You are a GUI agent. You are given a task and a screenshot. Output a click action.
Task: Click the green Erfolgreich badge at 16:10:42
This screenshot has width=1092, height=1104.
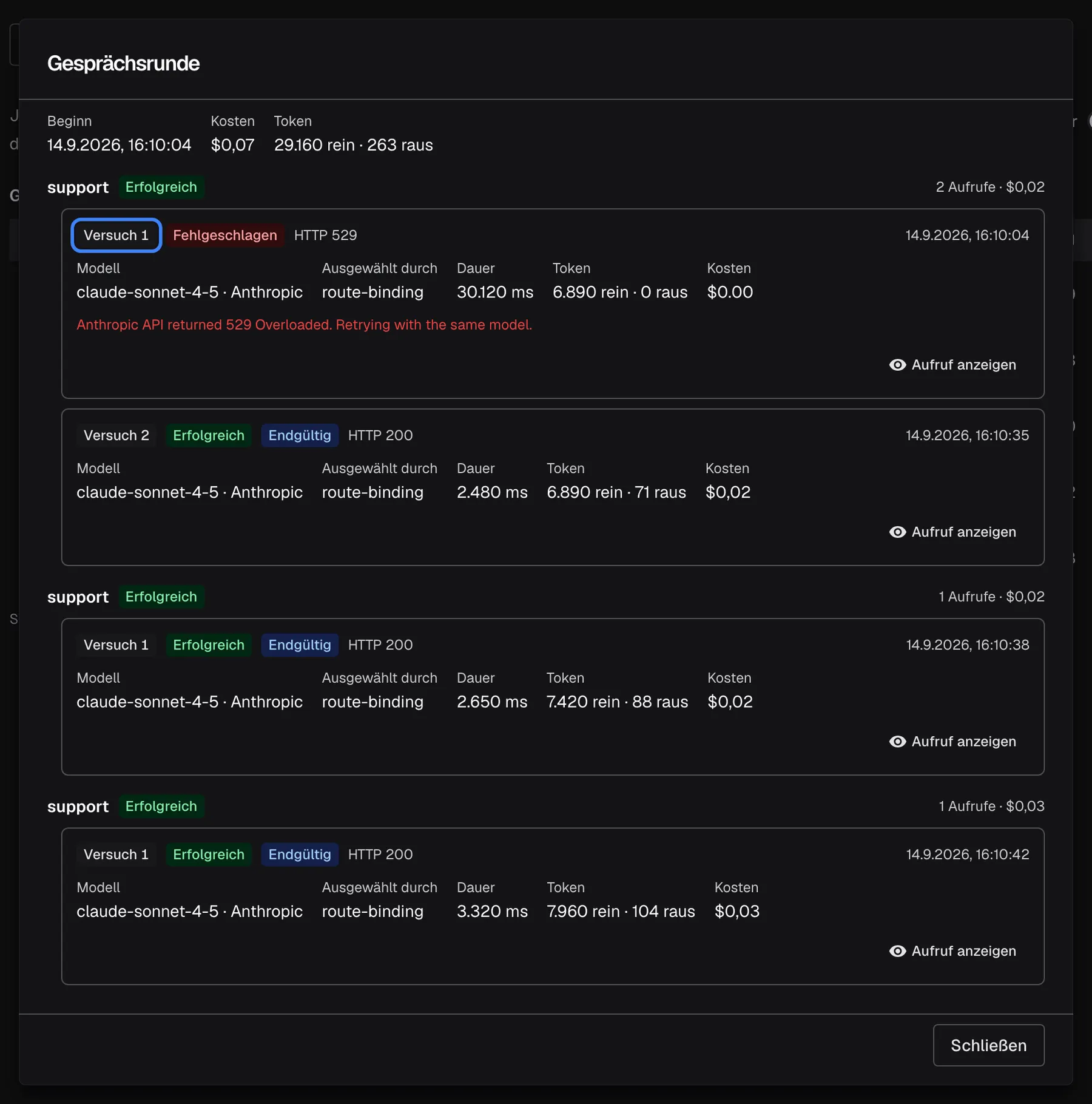click(x=209, y=854)
